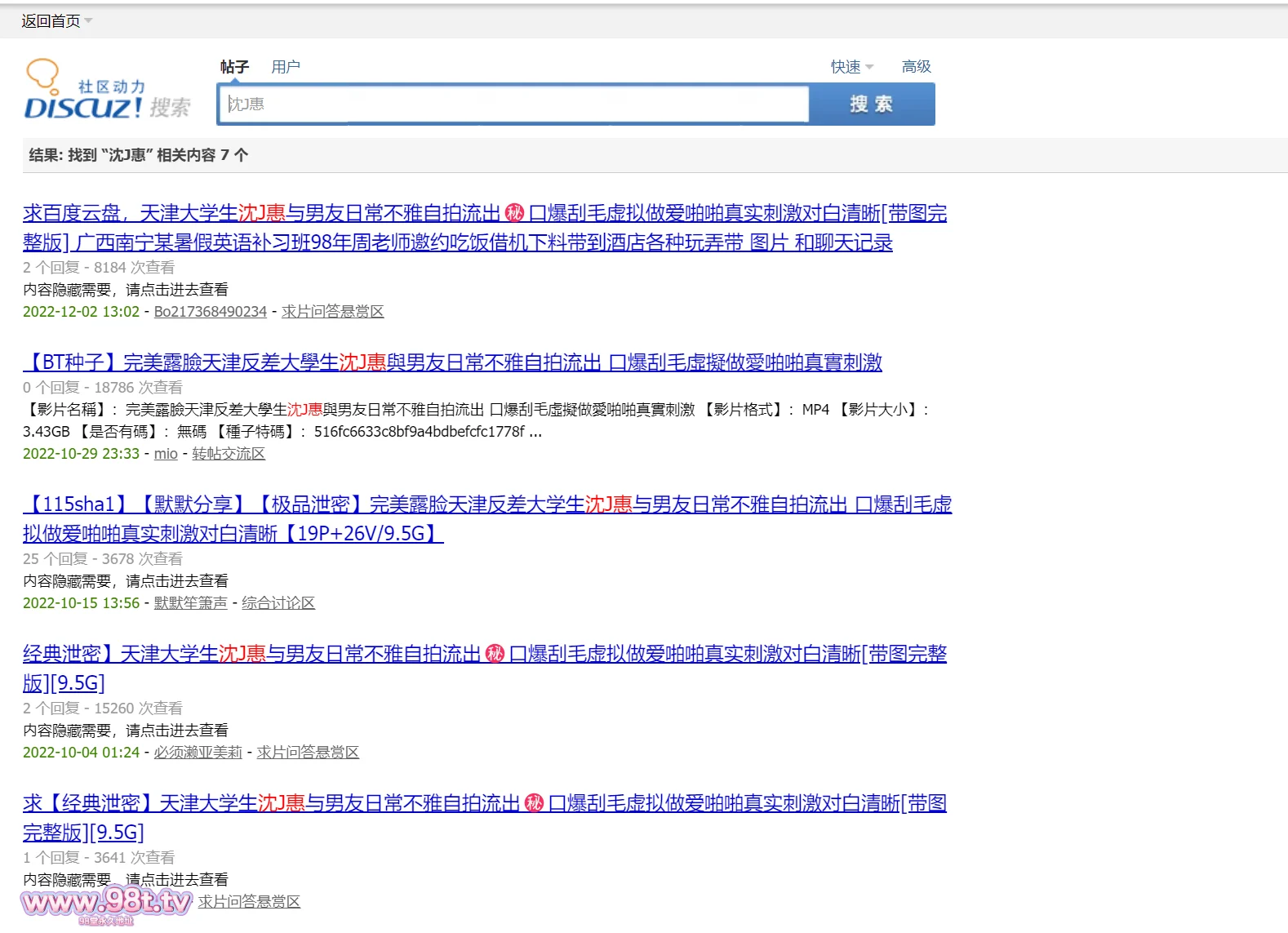This screenshot has width=1288, height=933.
Task: Open 求片问答悬赏区 beside author Bo217368490234
Action: 332,312
